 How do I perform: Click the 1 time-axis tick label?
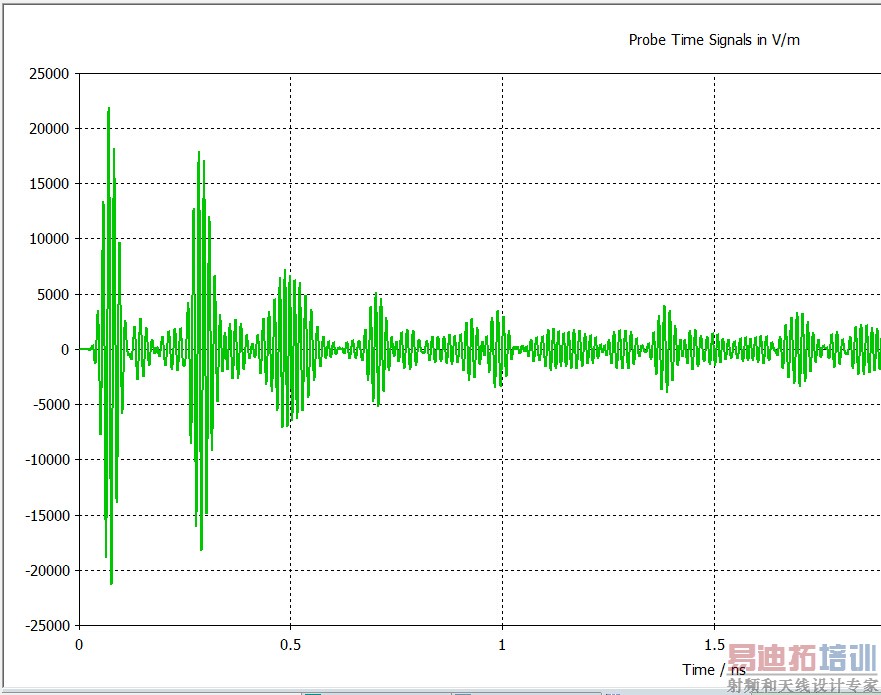point(502,644)
